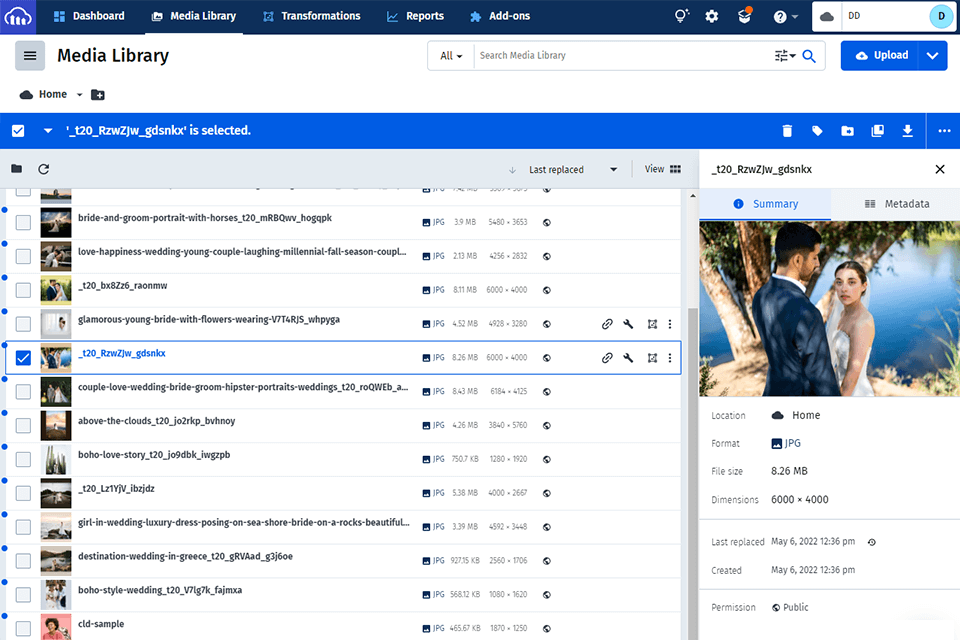This screenshot has height=640, width=960.
Task: Go to the Dashboard menu item
Action: pos(89,16)
